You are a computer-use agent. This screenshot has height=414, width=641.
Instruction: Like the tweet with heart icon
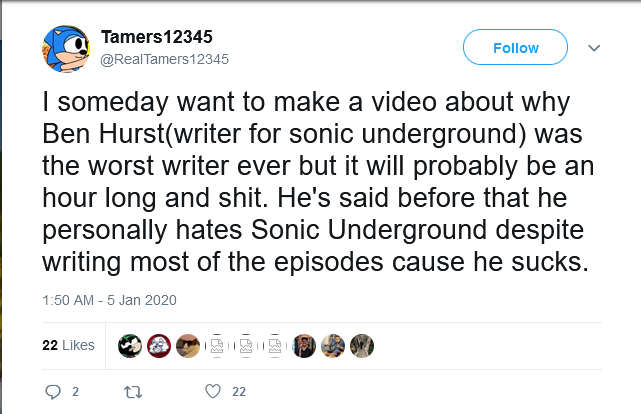pyautogui.click(x=211, y=391)
